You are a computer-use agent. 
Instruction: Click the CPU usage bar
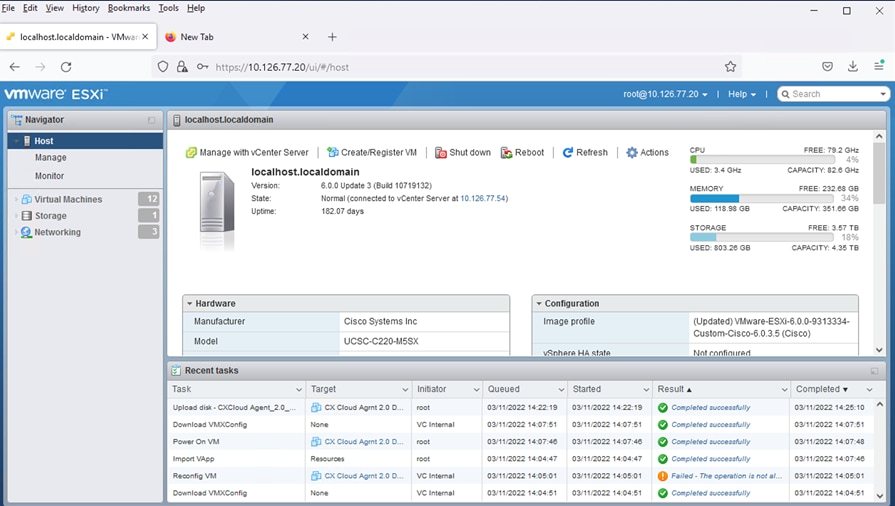pos(762,160)
